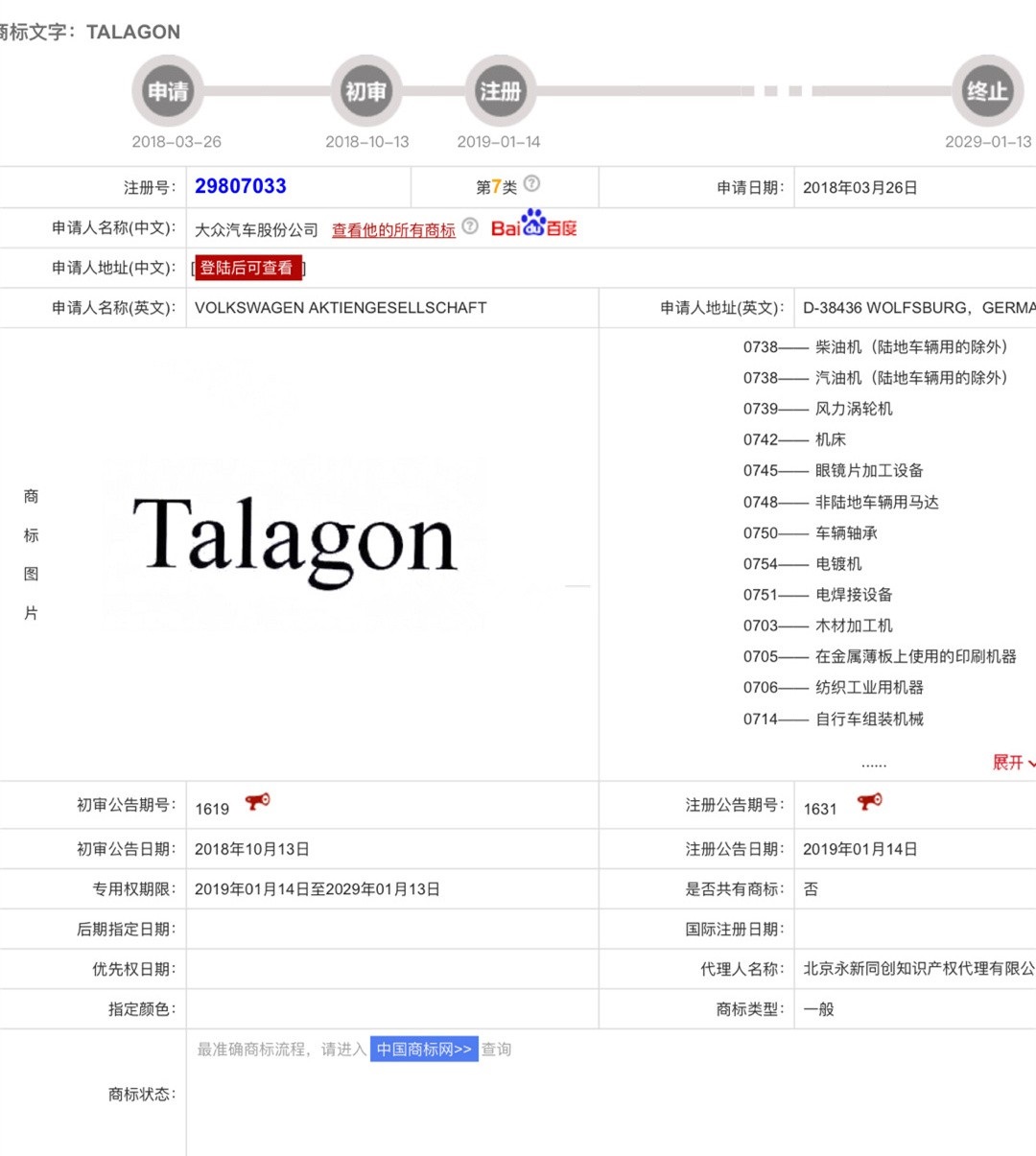This screenshot has width=1036, height=1156.
Task: Click the Baidu logo icon
Action: click(x=534, y=224)
